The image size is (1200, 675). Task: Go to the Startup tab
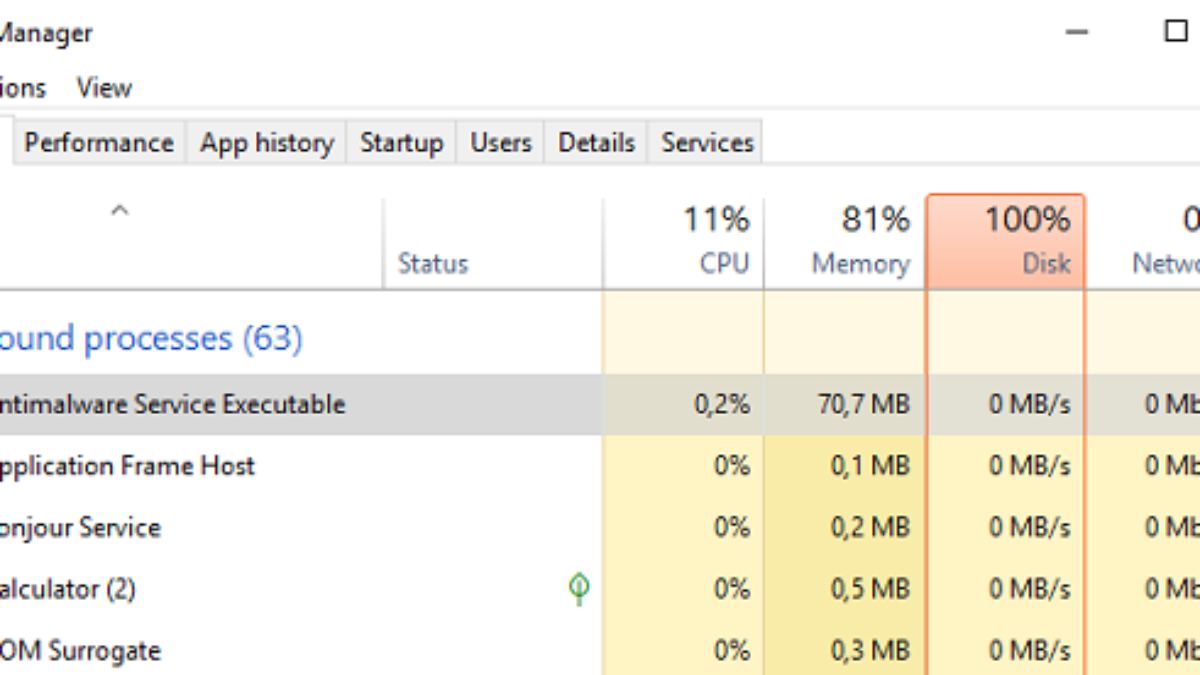coord(401,143)
